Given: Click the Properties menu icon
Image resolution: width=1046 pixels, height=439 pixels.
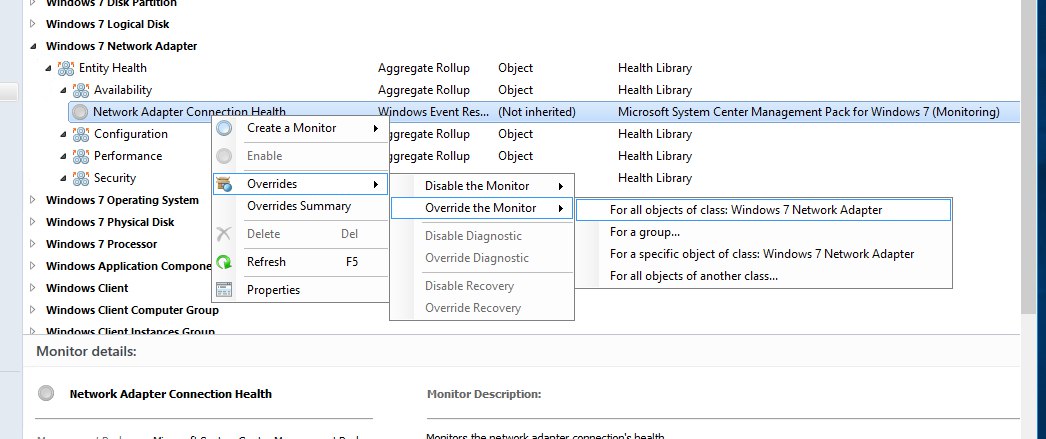Looking at the screenshot, I should click(224, 290).
